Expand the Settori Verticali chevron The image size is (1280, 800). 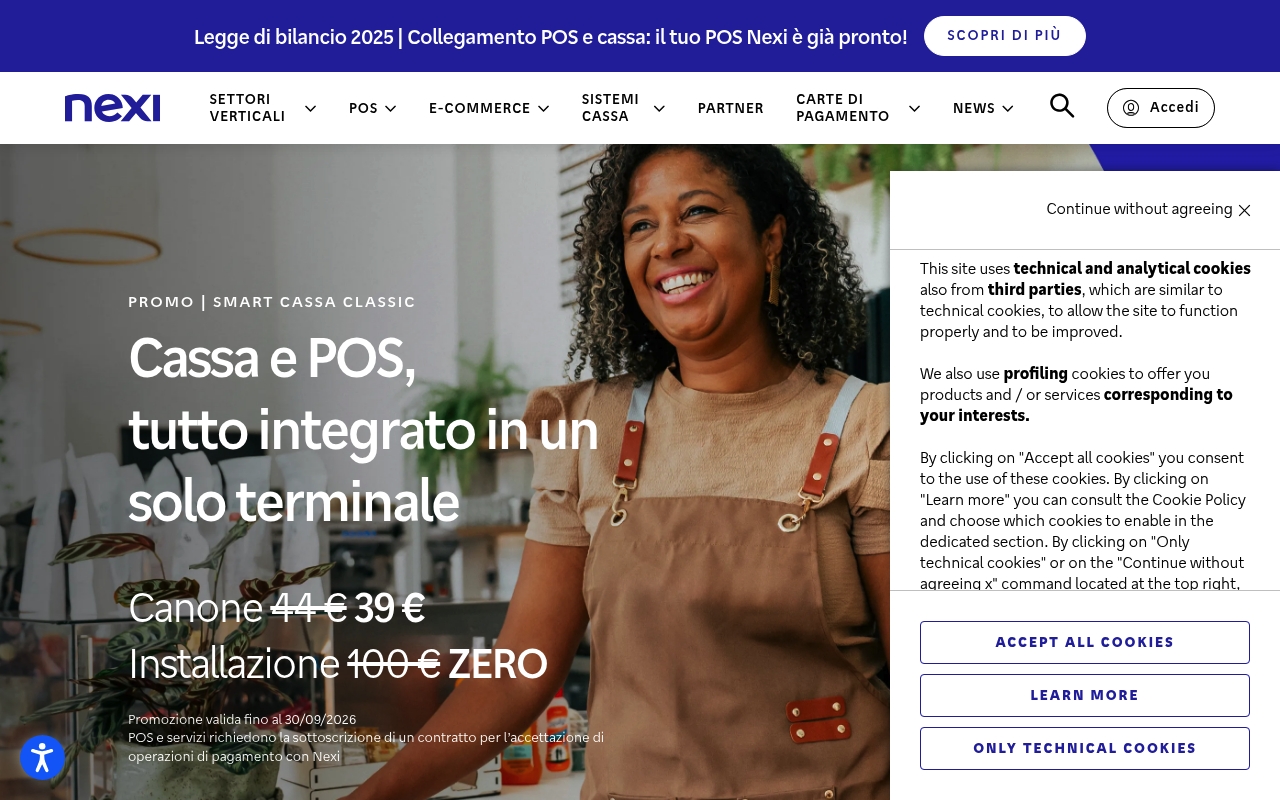tap(310, 108)
